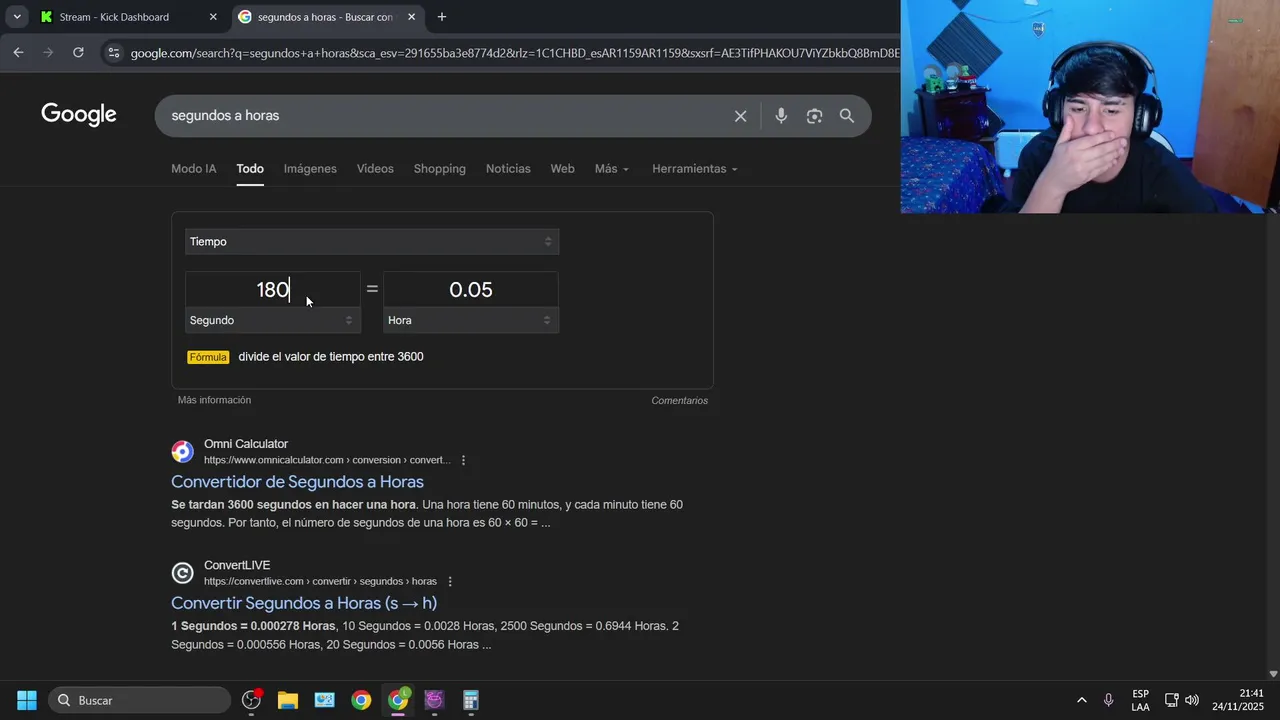Click the ConvertLIVE site favicon
This screenshot has width=1280, height=720.
coord(182,573)
